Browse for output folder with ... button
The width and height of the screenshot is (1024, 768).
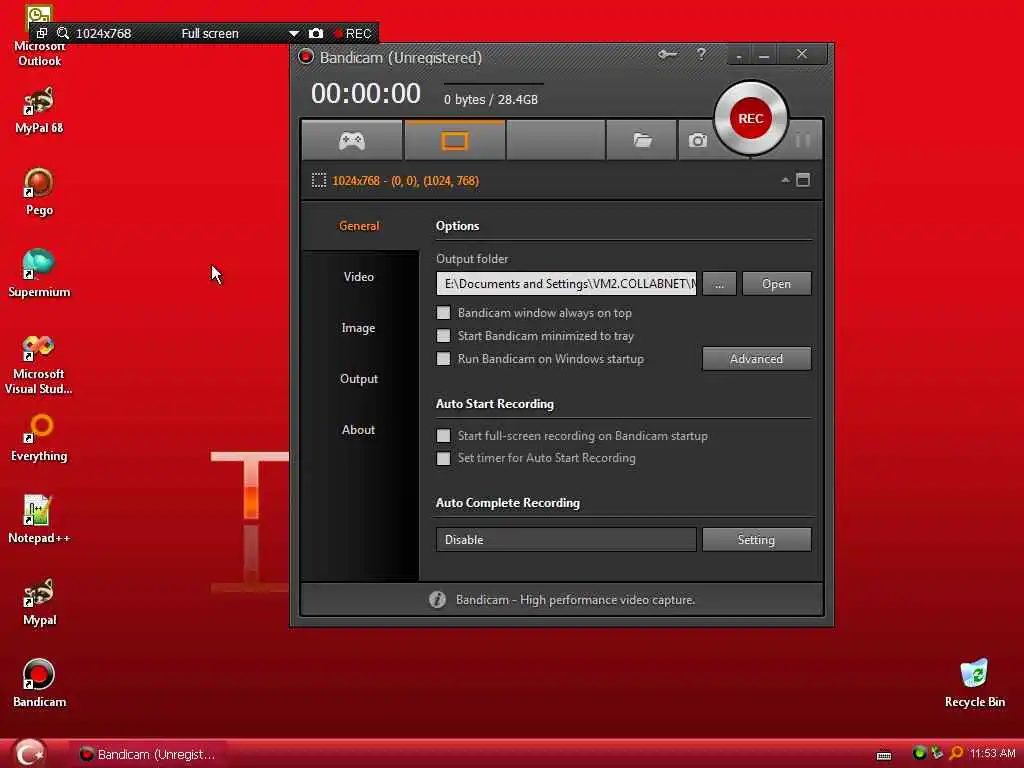(719, 283)
